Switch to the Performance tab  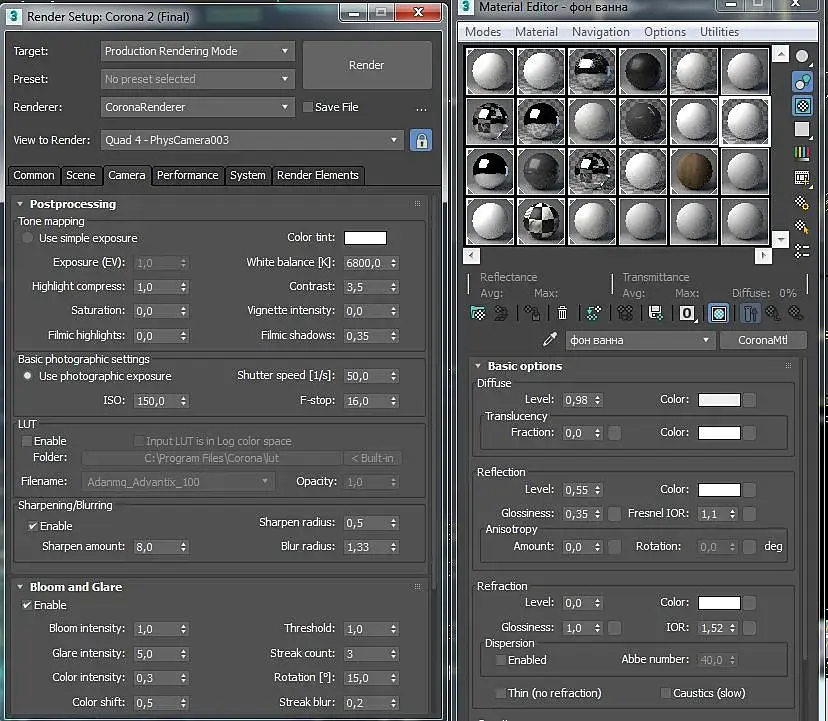coord(187,175)
